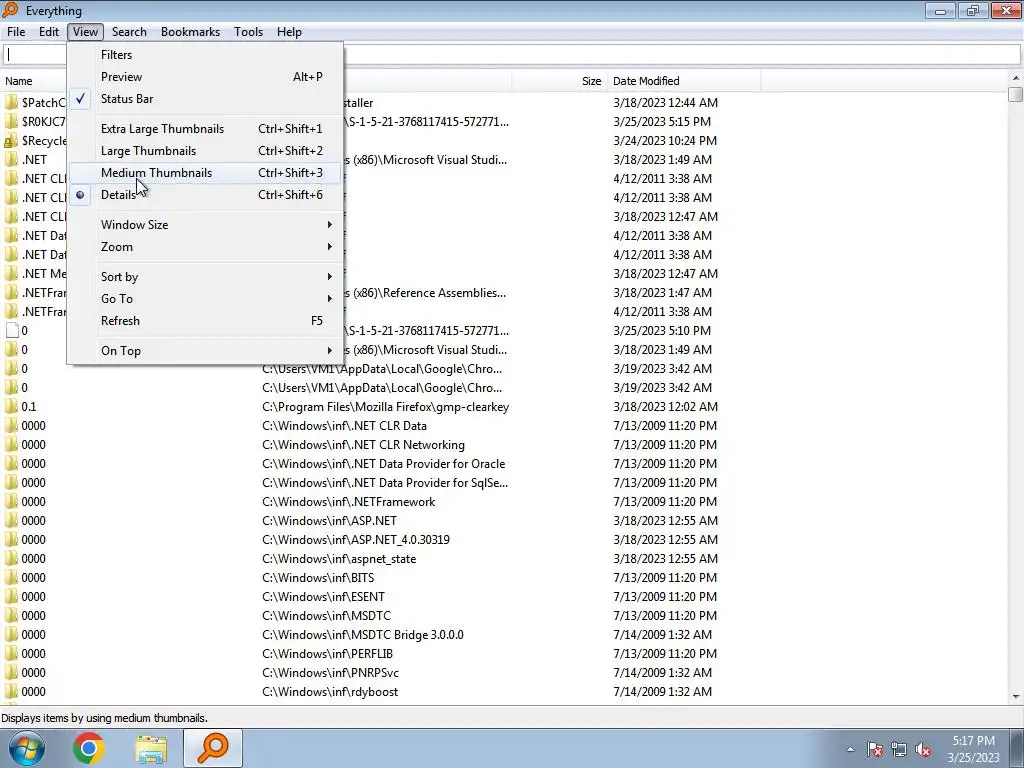Screen dimensions: 1024x768
Task: Open the Windows Start button
Action: point(26,748)
